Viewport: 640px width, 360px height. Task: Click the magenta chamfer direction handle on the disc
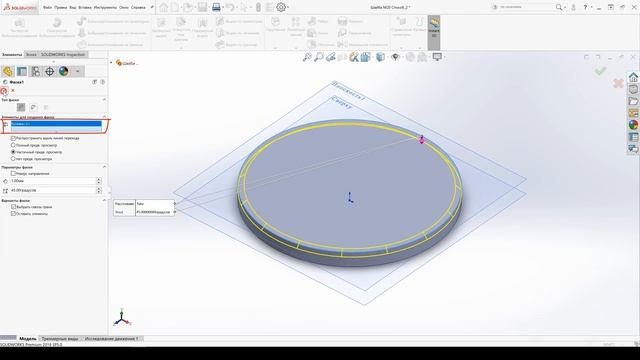422,139
